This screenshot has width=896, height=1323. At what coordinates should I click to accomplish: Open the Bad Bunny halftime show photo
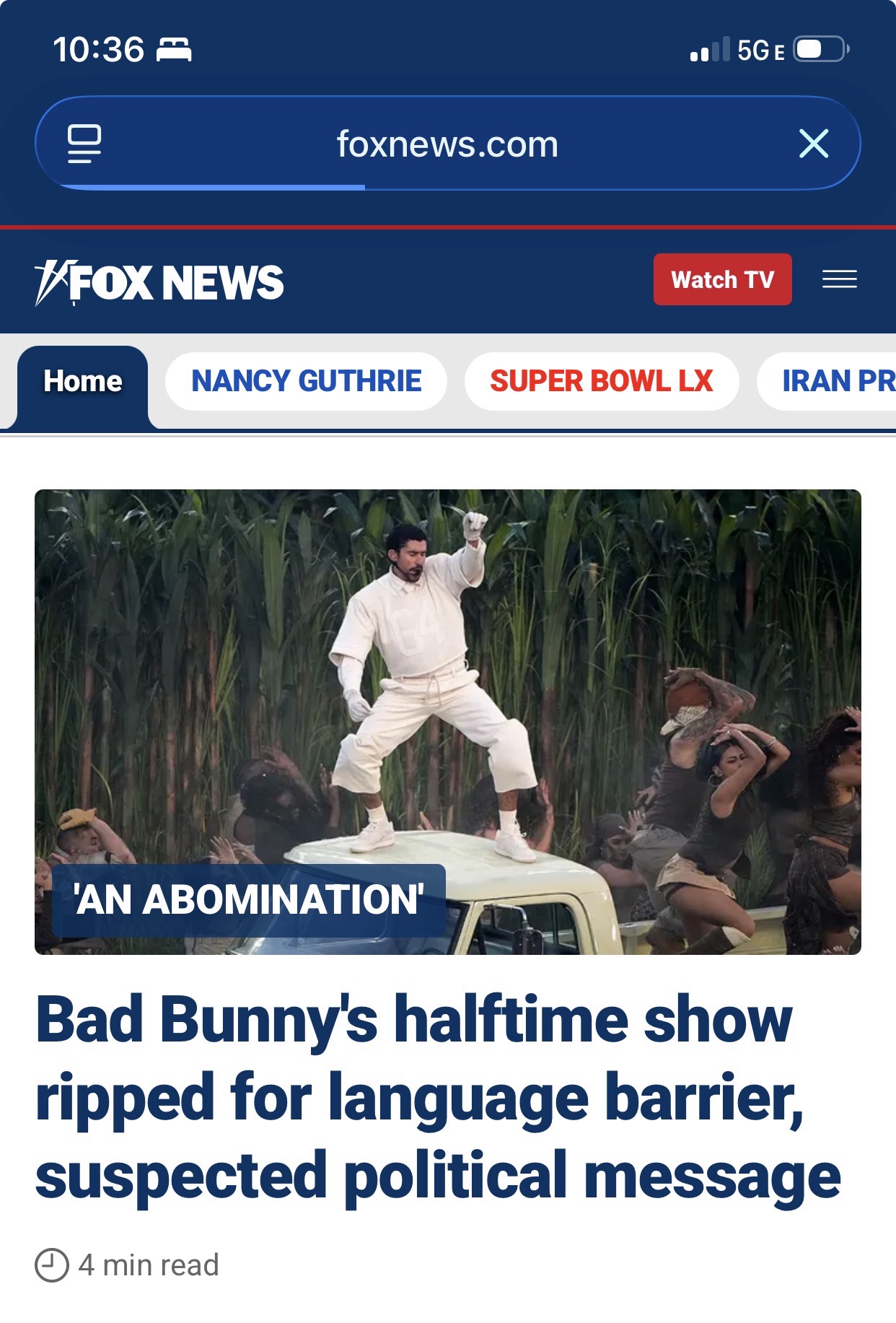pyautogui.click(x=447, y=722)
